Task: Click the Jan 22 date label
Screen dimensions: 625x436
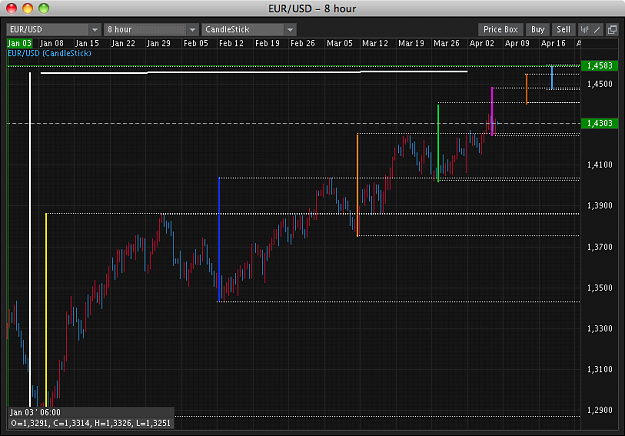Action: point(123,43)
